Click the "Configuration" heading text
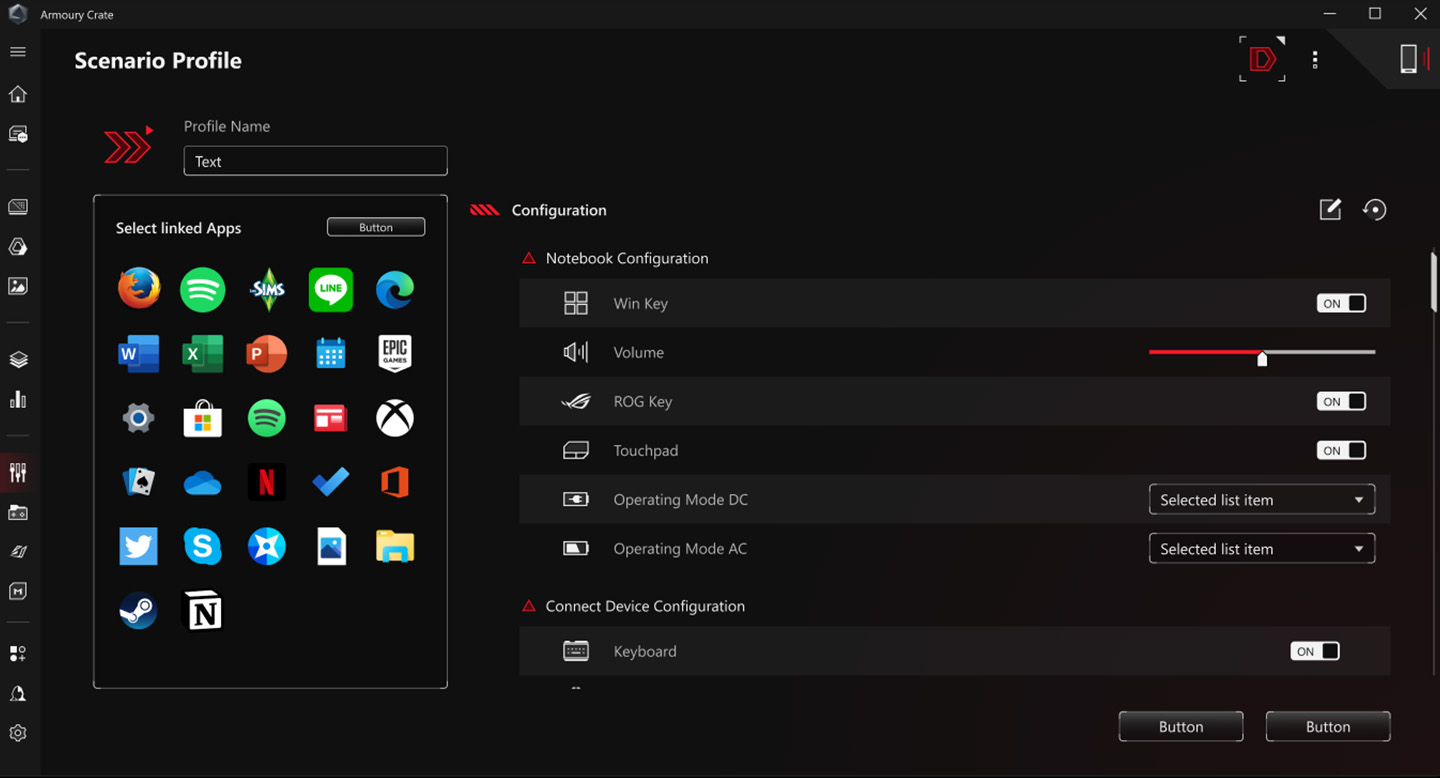The width and height of the screenshot is (1440, 778). point(559,210)
